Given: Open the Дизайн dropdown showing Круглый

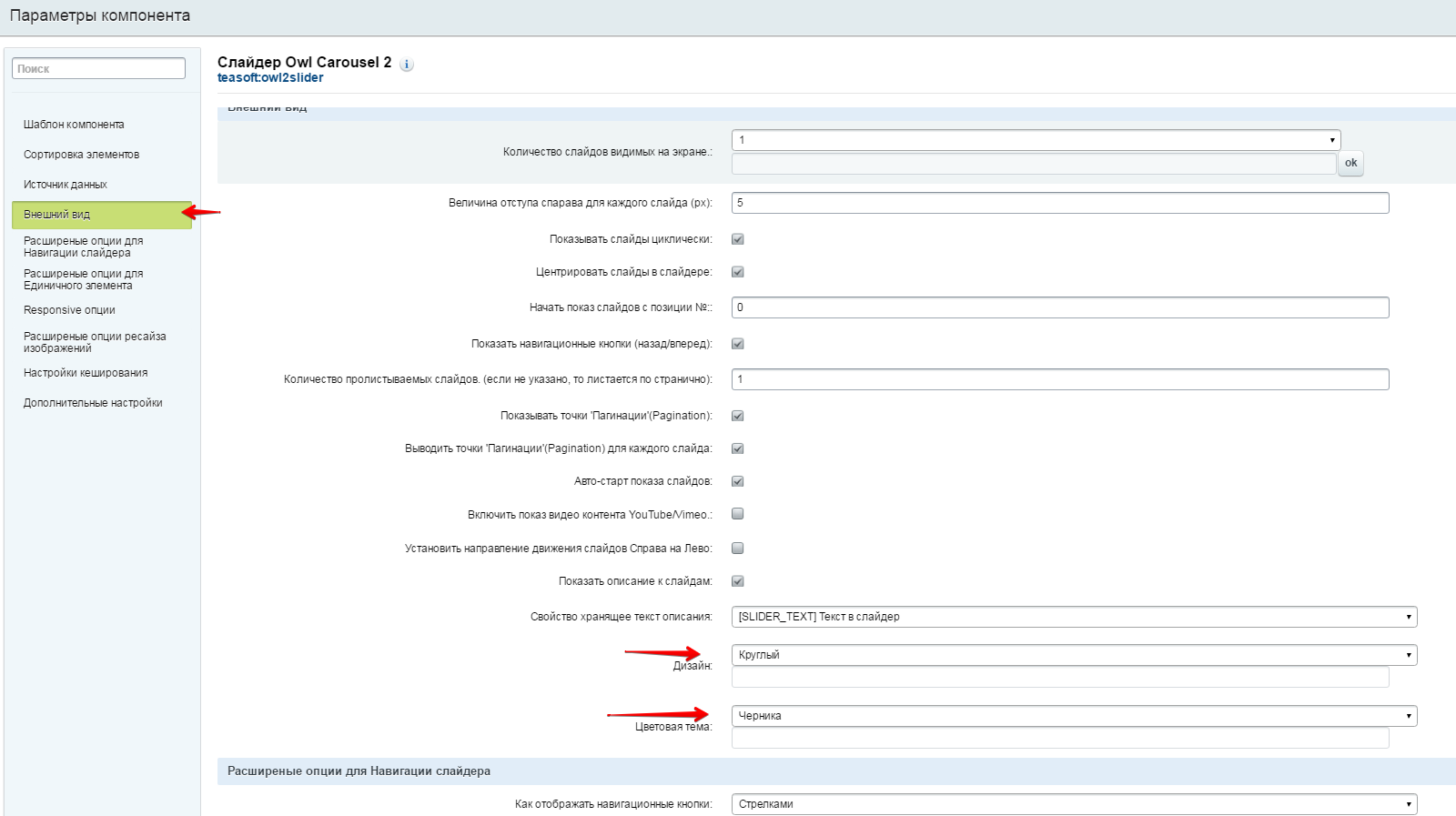Looking at the screenshot, I should (1074, 655).
